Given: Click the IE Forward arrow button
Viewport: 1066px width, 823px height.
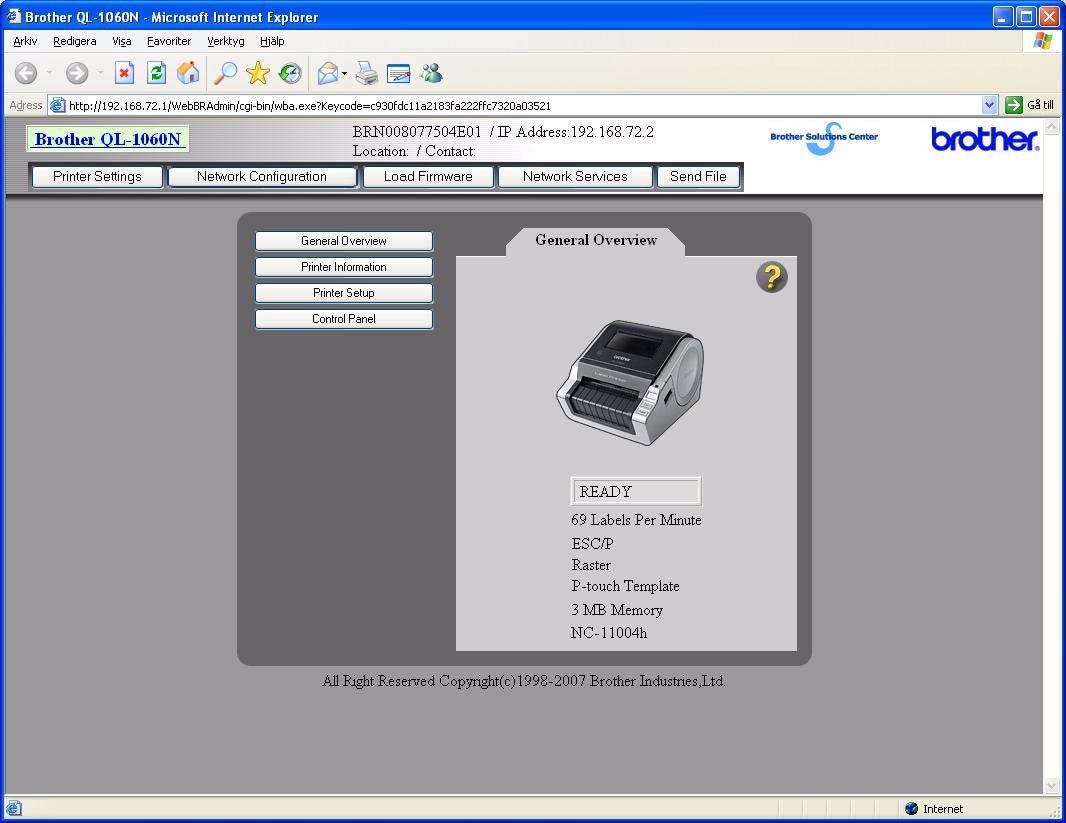Looking at the screenshot, I should pos(77,73).
